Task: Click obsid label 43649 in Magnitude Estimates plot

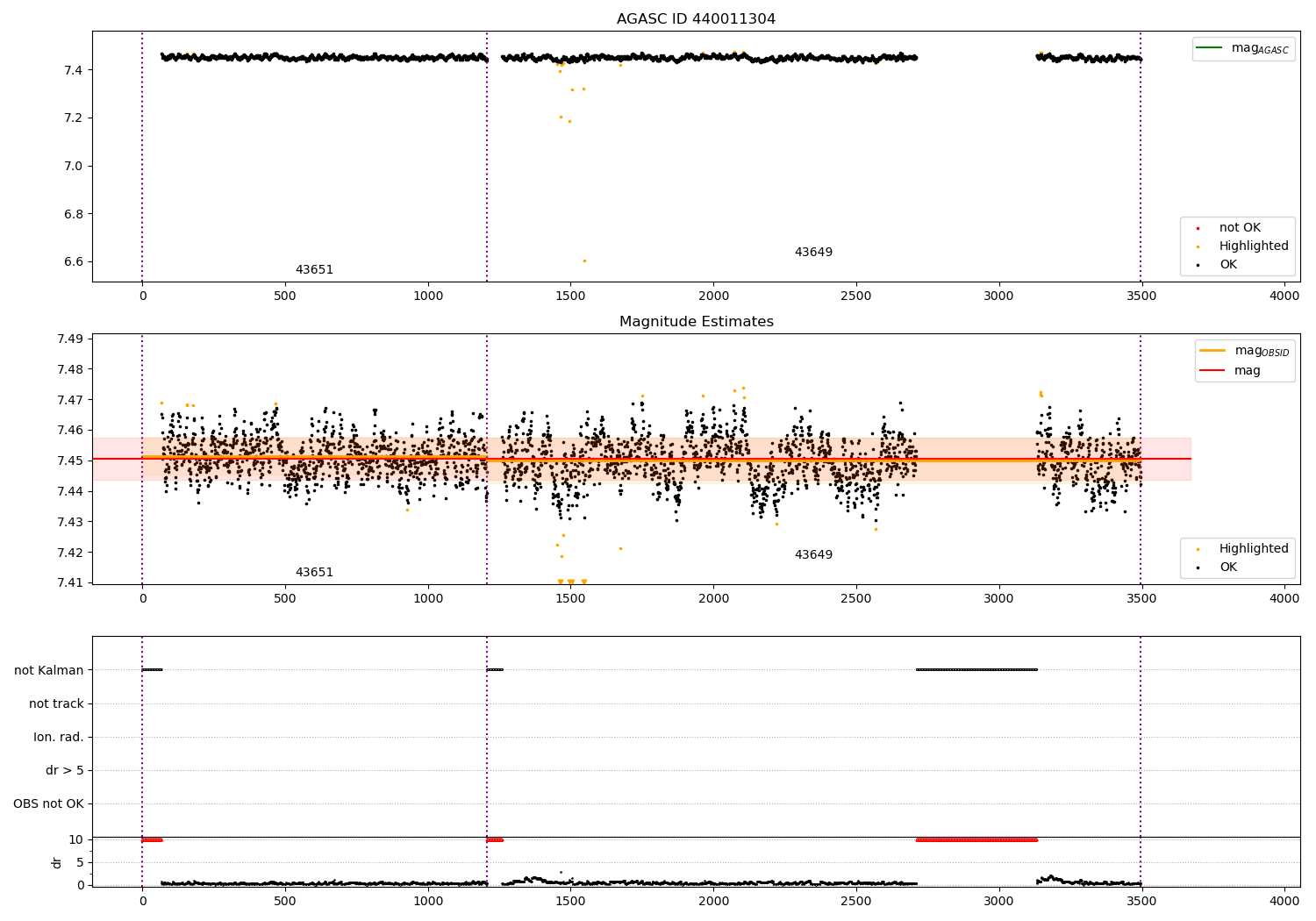Action: 813,555
